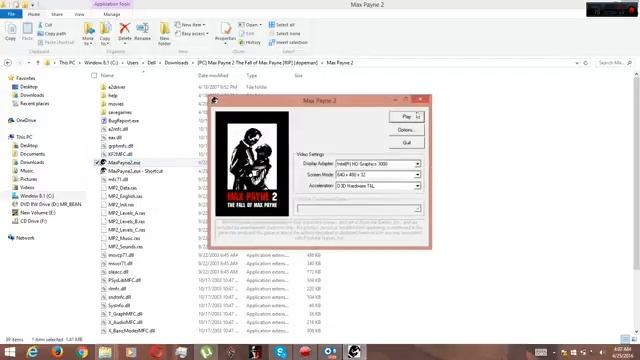Click Invert selection in the ribbon
640x360 pixels.
[288, 42]
